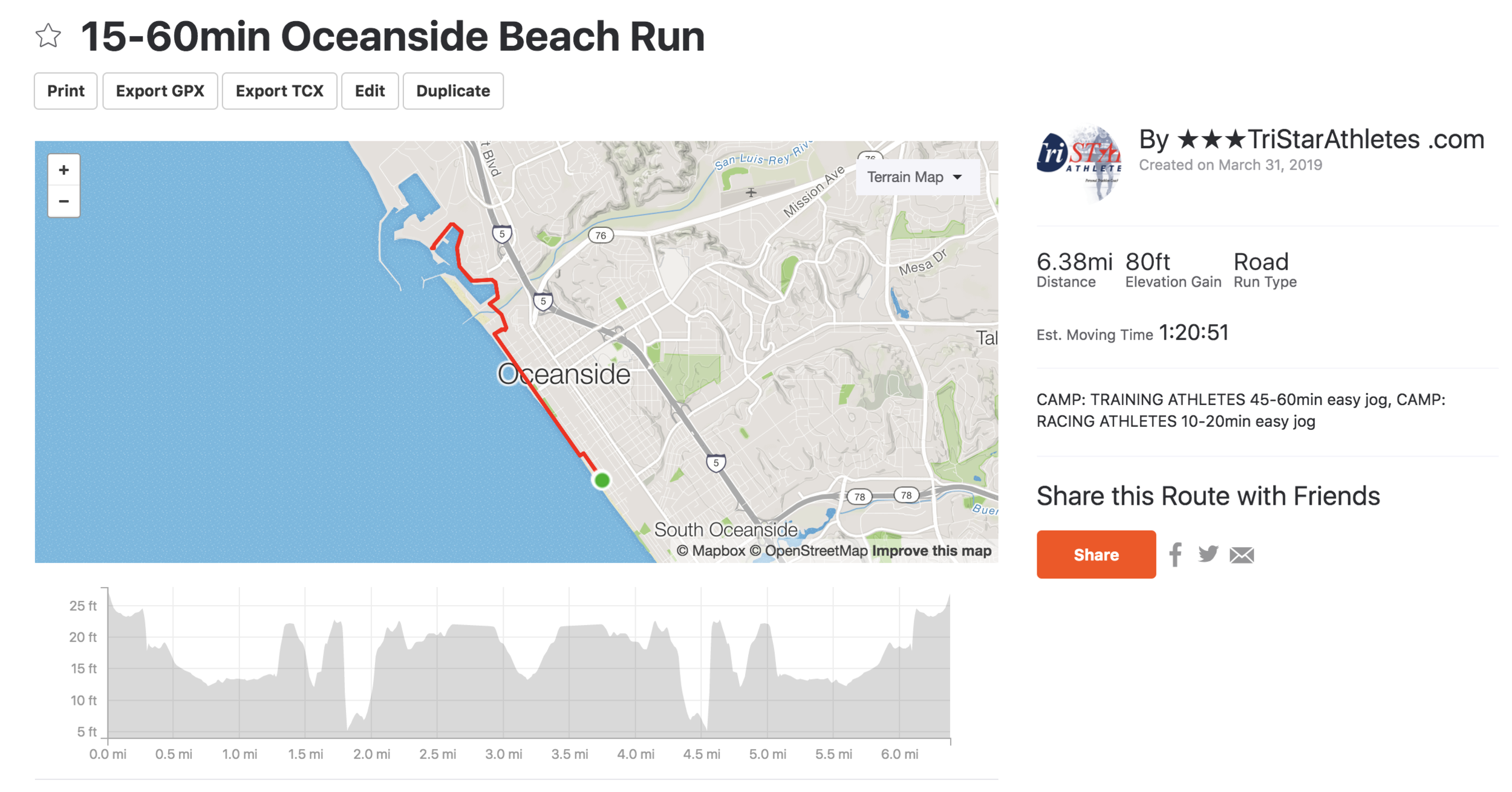This screenshot has height=792, width=1512.
Task: Star this route as a favorite
Action: (x=48, y=36)
